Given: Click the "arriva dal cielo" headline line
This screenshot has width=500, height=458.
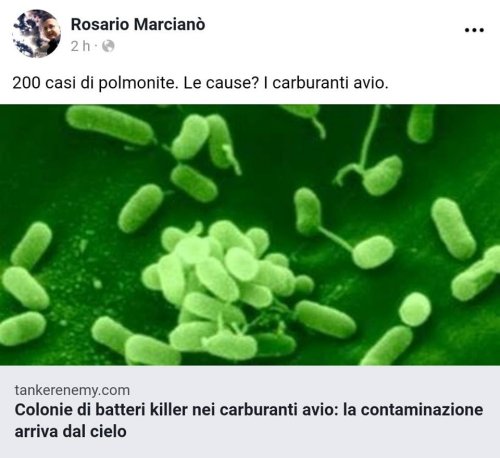Looking at the screenshot, I should click(71, 431).
